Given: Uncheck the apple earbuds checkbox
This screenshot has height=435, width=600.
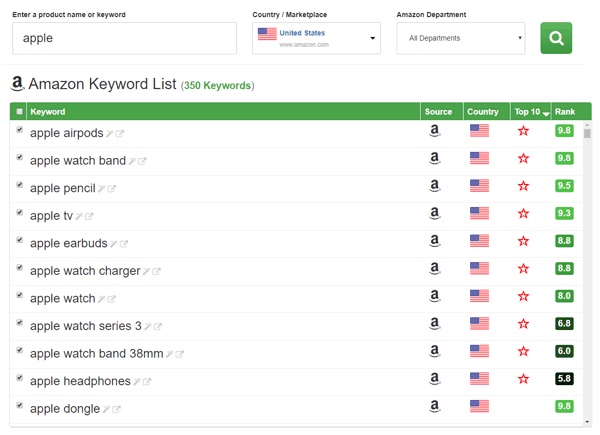Looking at the screenshot, I should pos(20,240).
